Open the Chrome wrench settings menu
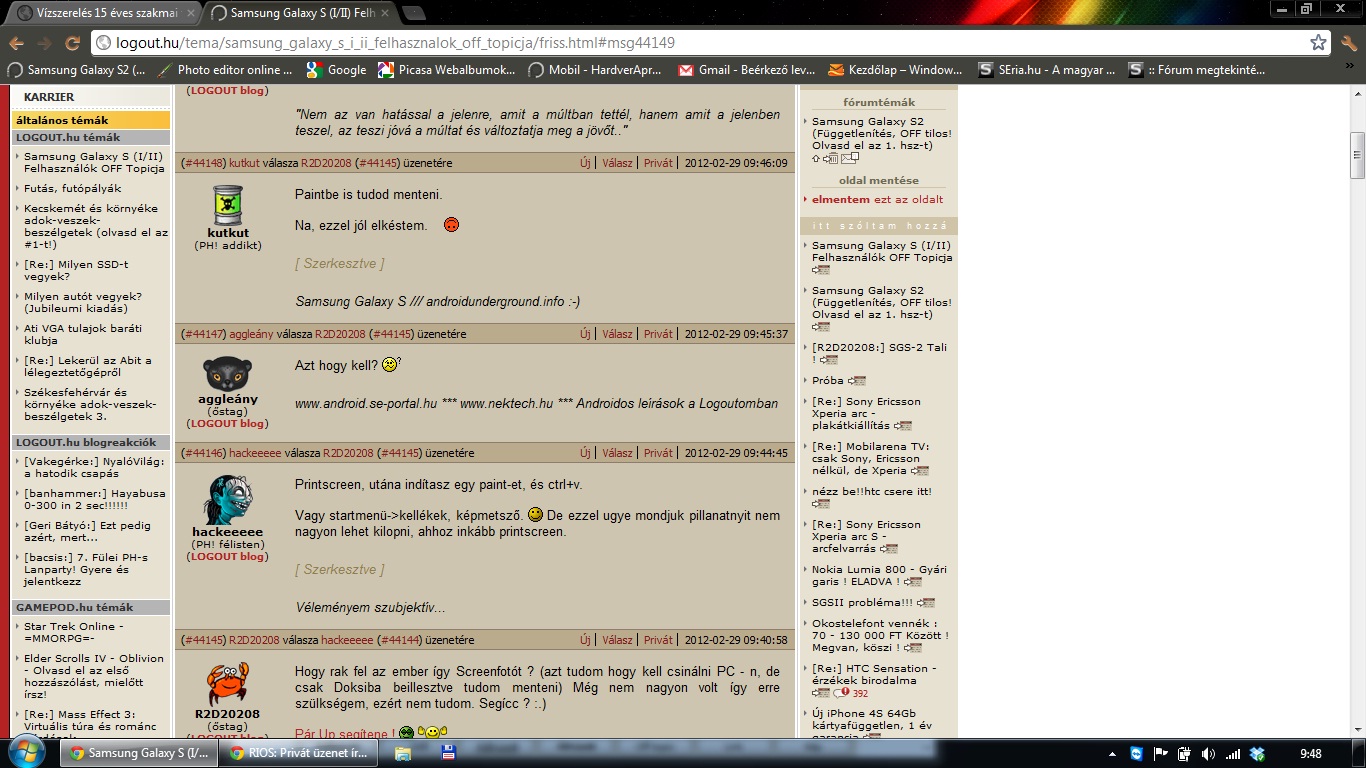The width and height of the screenshot is (1366, 768). [x=1349, y=43]
